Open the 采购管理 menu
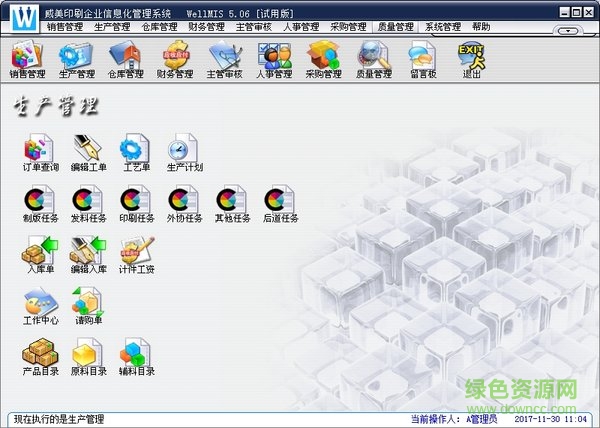 [348, 27]
